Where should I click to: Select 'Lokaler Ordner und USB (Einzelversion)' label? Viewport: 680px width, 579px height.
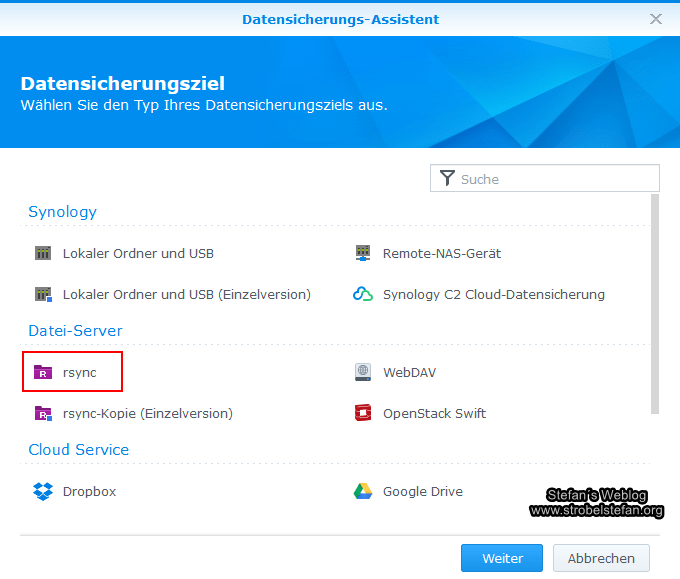(x=187, y=294)
